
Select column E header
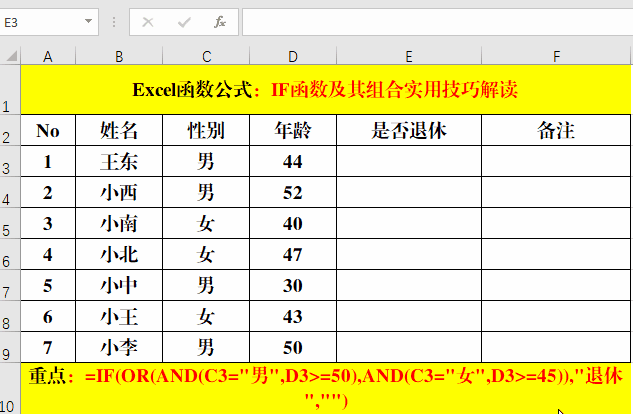[409, 56]
